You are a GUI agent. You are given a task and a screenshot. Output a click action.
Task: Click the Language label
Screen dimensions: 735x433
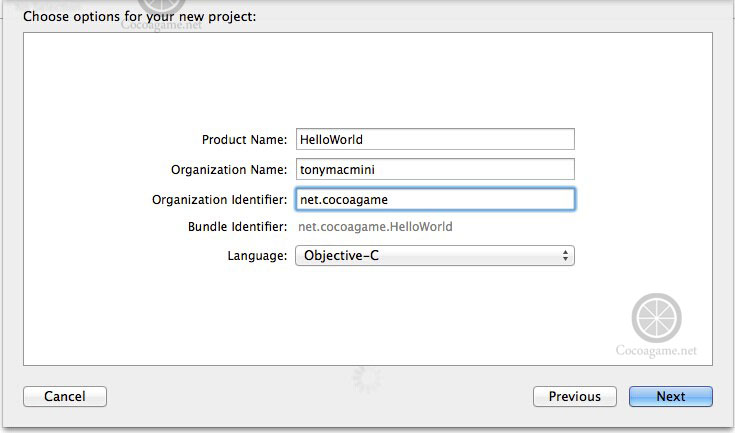(x=257, y=256)
